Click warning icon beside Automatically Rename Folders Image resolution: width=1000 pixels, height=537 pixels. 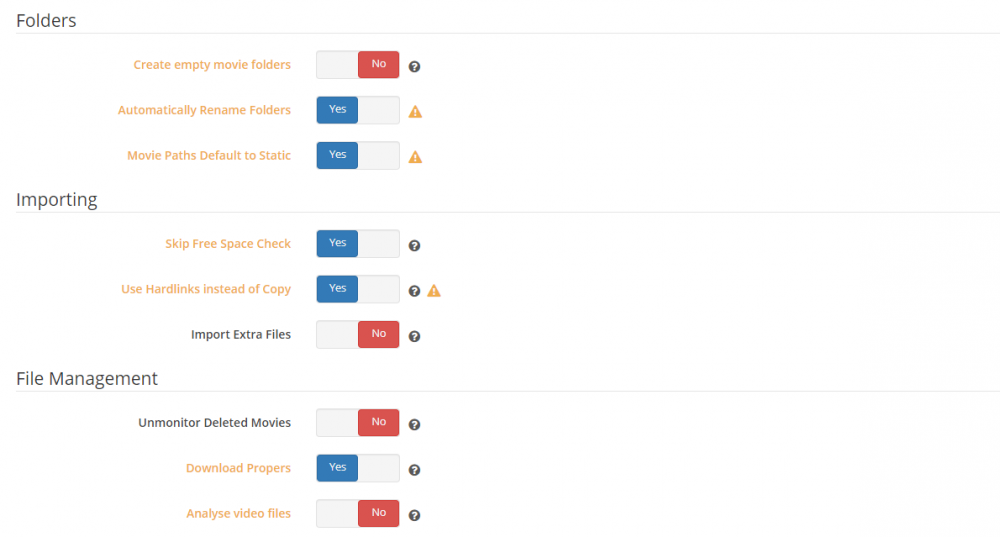[415, 112]
